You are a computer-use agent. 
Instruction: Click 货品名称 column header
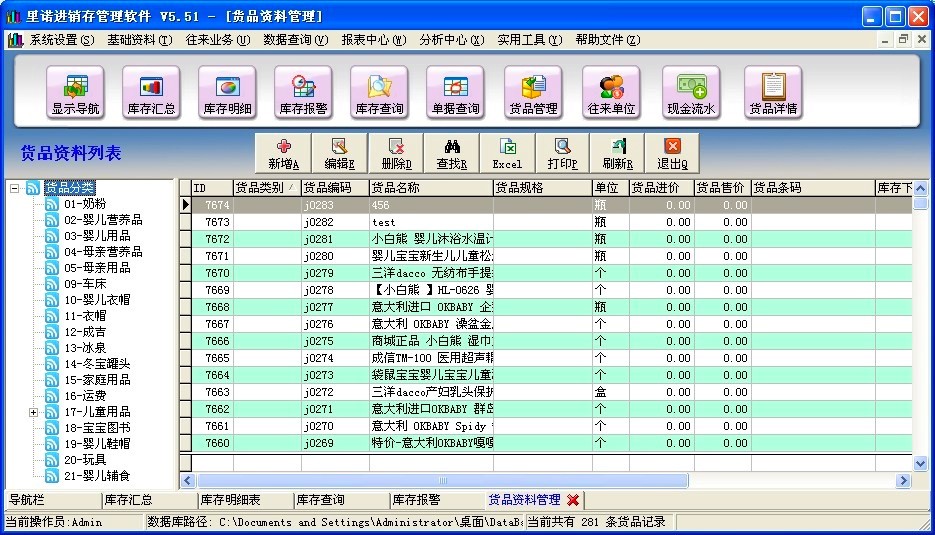(431, 188)
